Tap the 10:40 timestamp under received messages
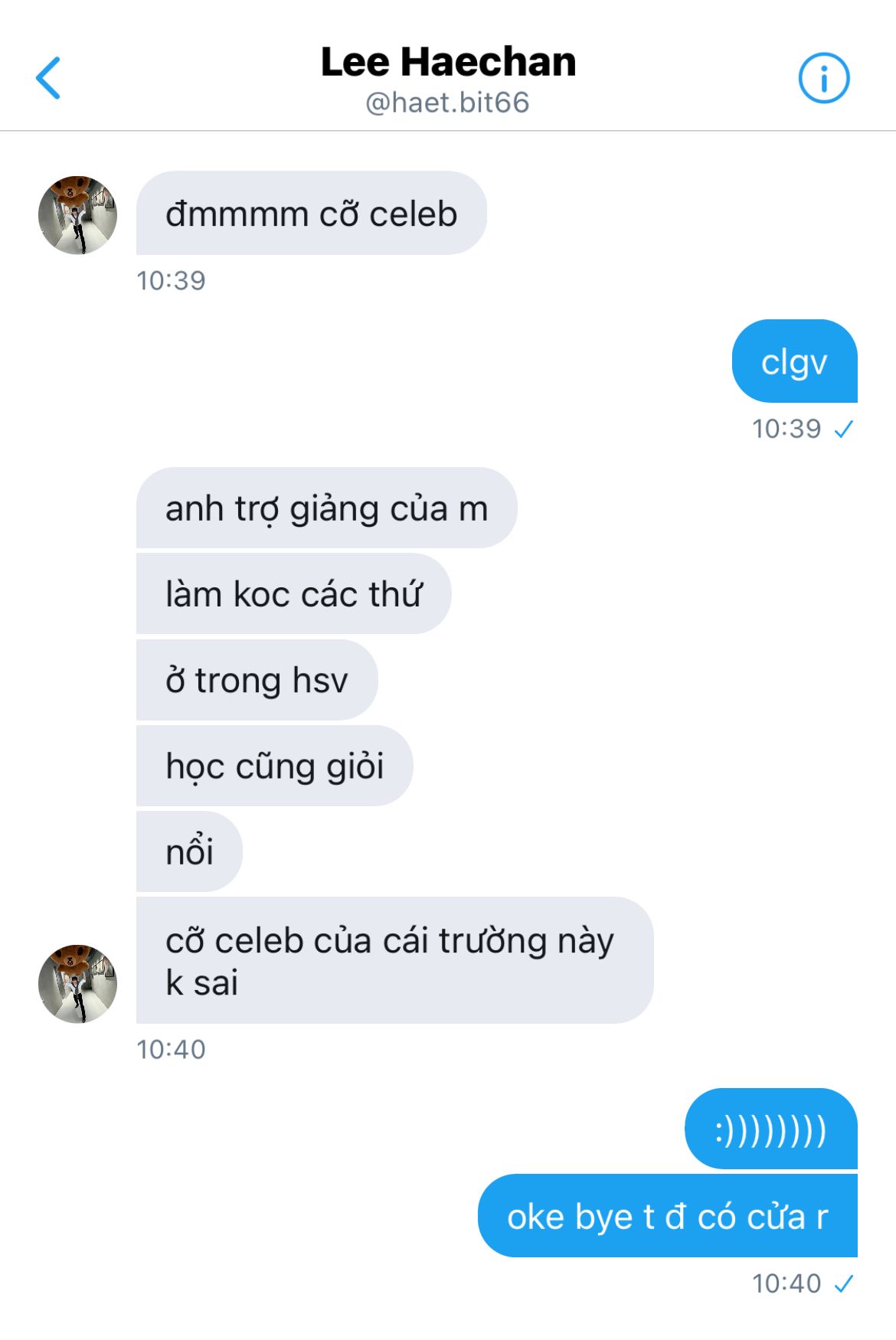Image resolution: width=896 pixels, height=1340 pixels. pyautogui.click(x=171, y=1050)
